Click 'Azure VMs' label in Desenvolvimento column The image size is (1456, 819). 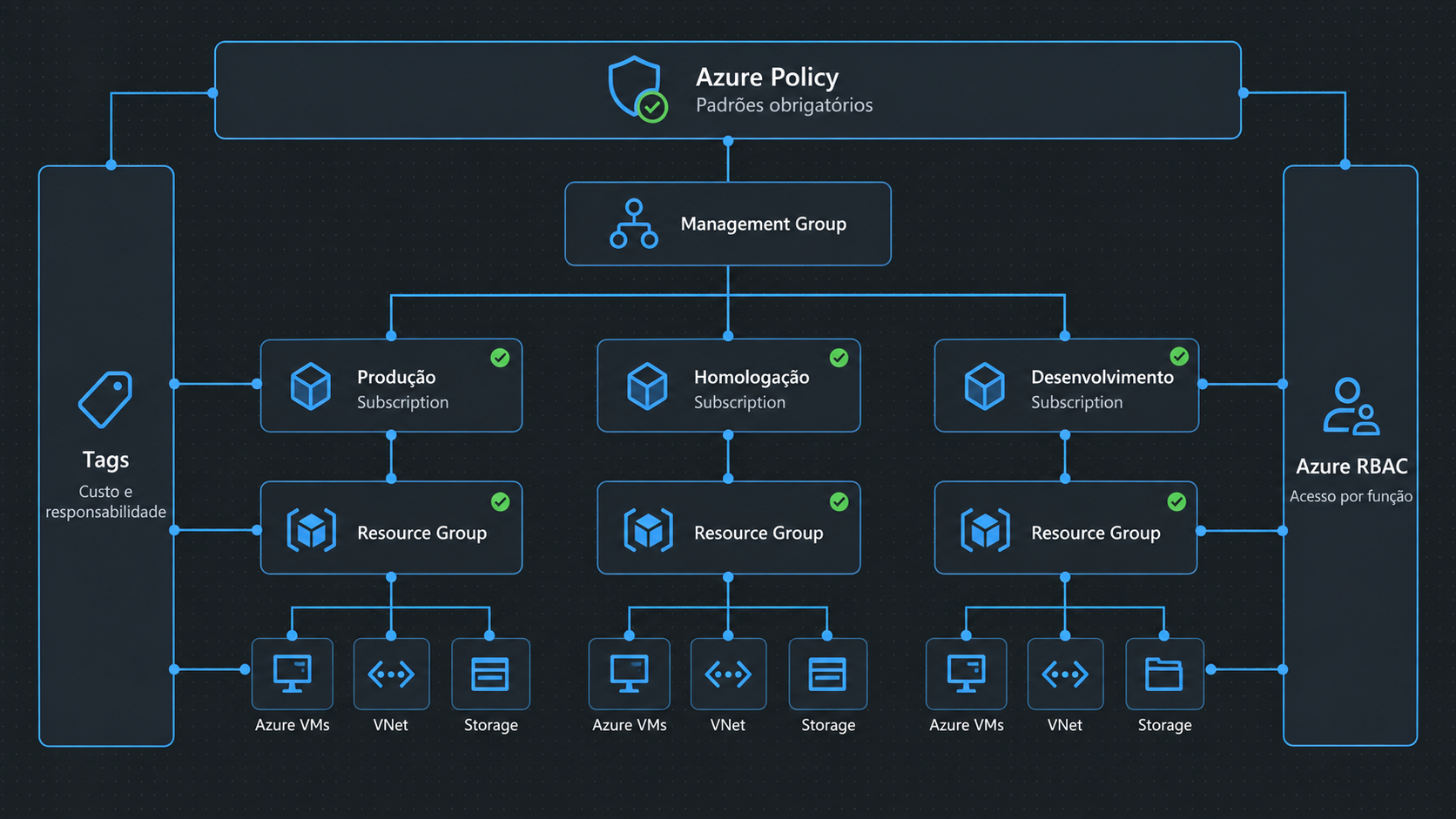click(967, 725)
